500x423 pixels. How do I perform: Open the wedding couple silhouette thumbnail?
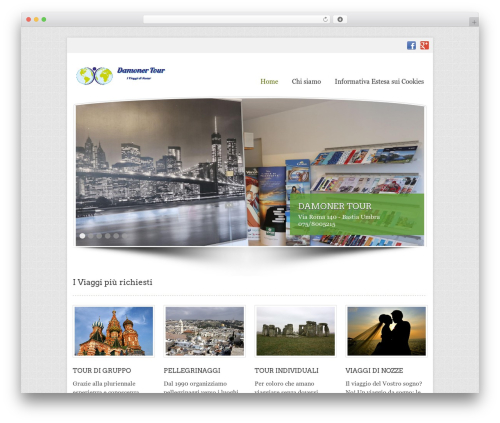(x=386, y=331)
